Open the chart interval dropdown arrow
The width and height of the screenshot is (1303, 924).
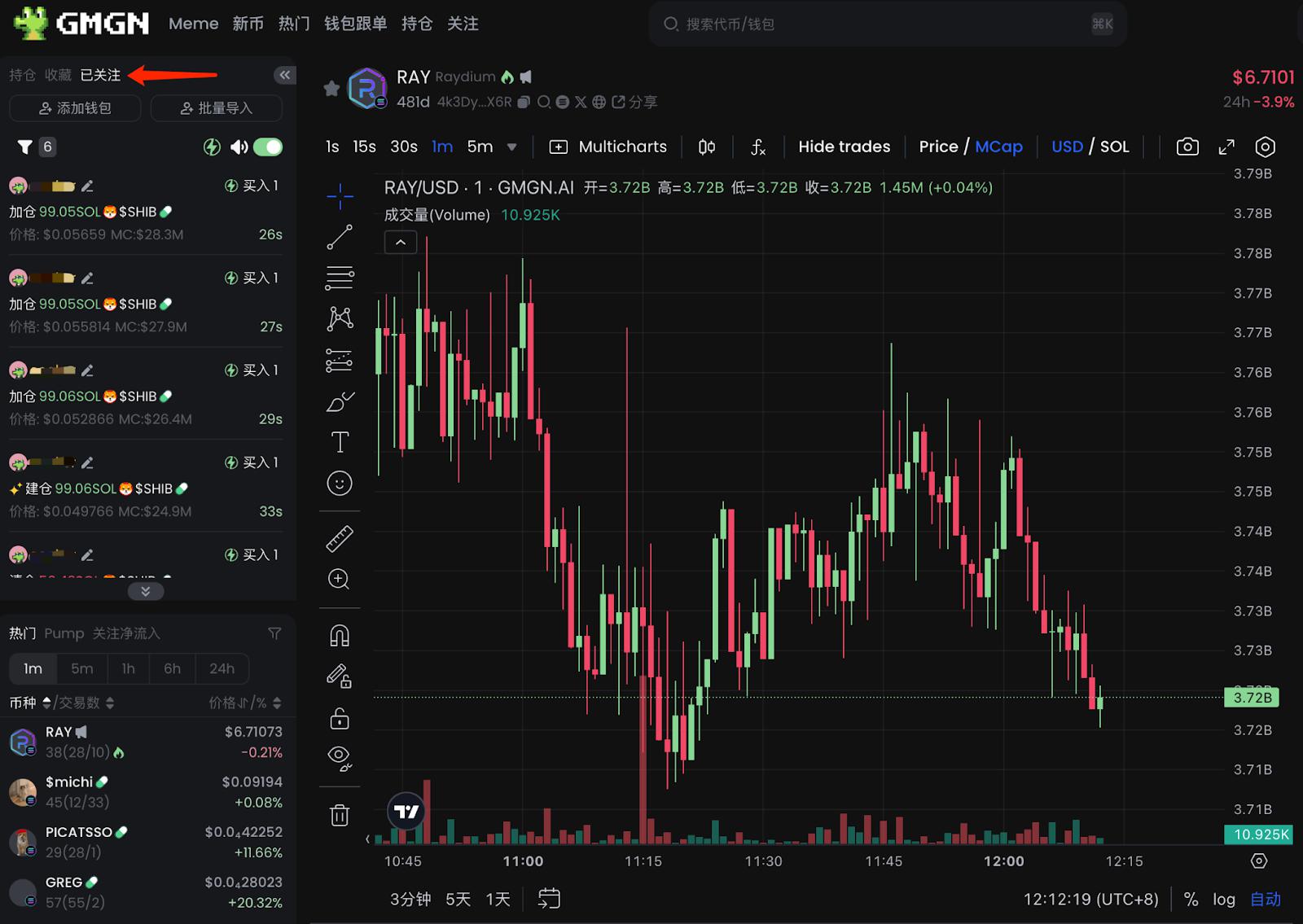click(512, 147)
